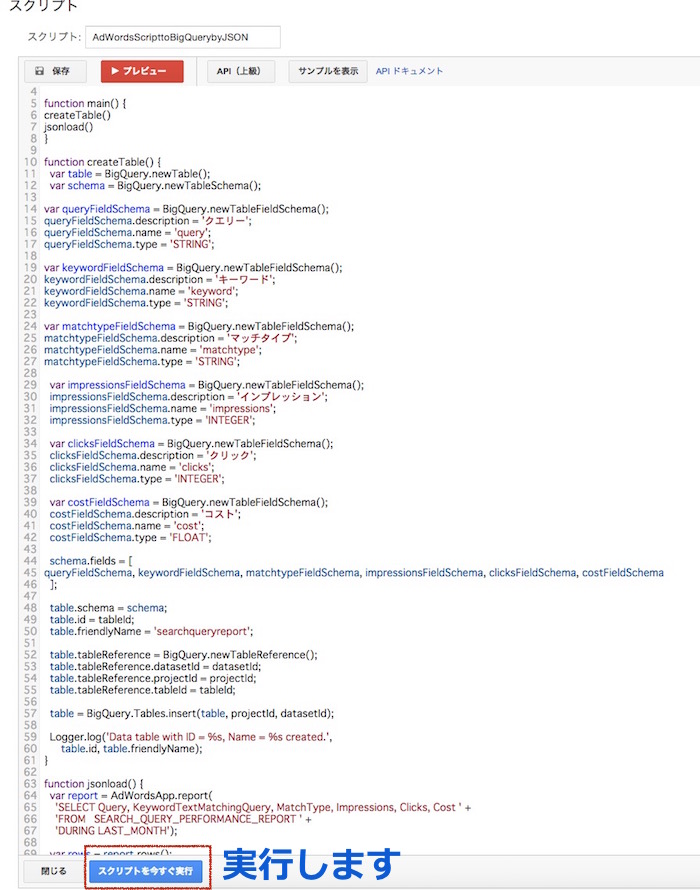Click line 'matchtypeFieldSchema.name = 'matchtype';'
This screenshot has height=890, width=700.
coord(153,350)
